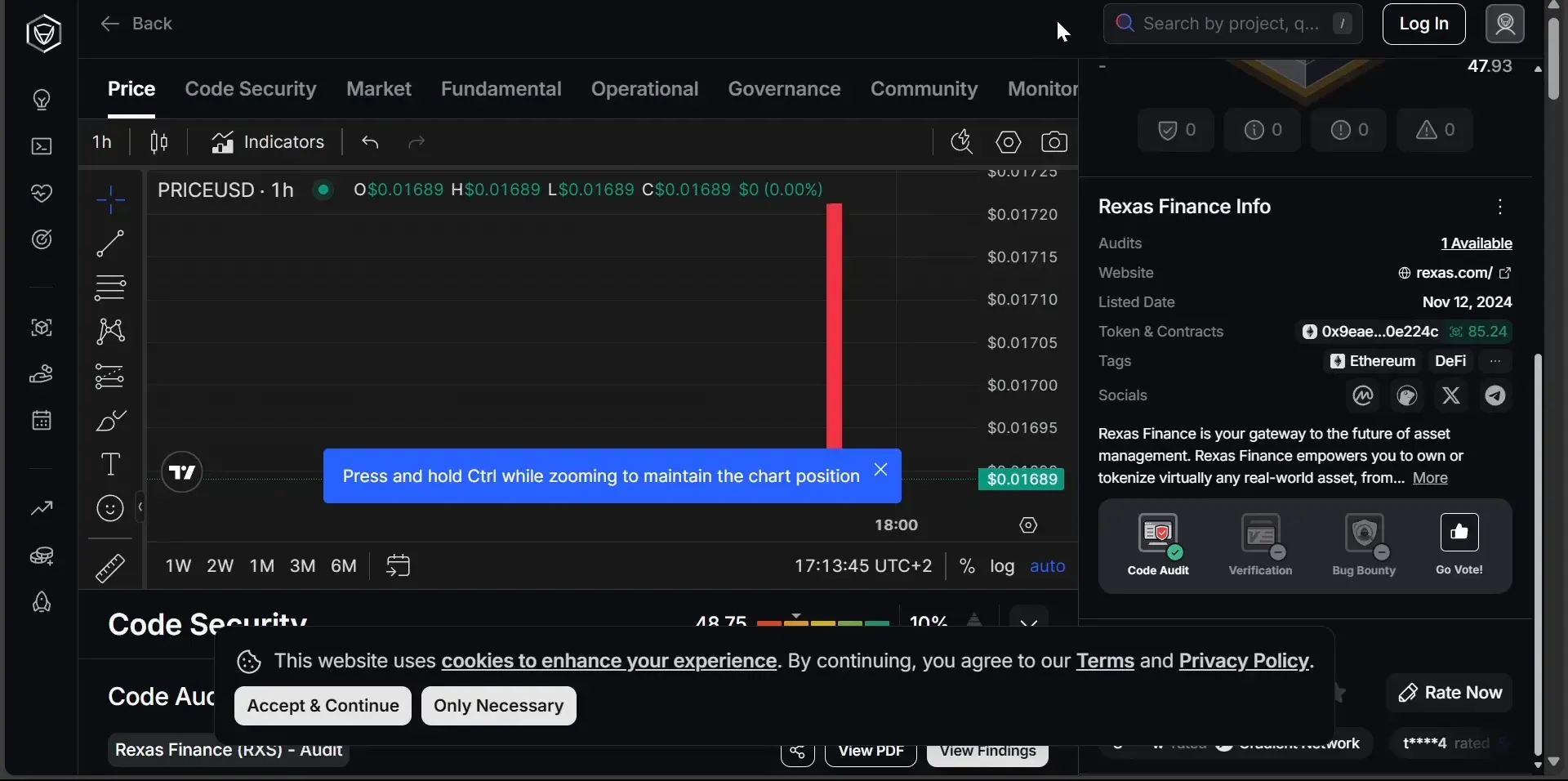
Task: Open chart settings hexagon icon
Action: point(1009,142)
